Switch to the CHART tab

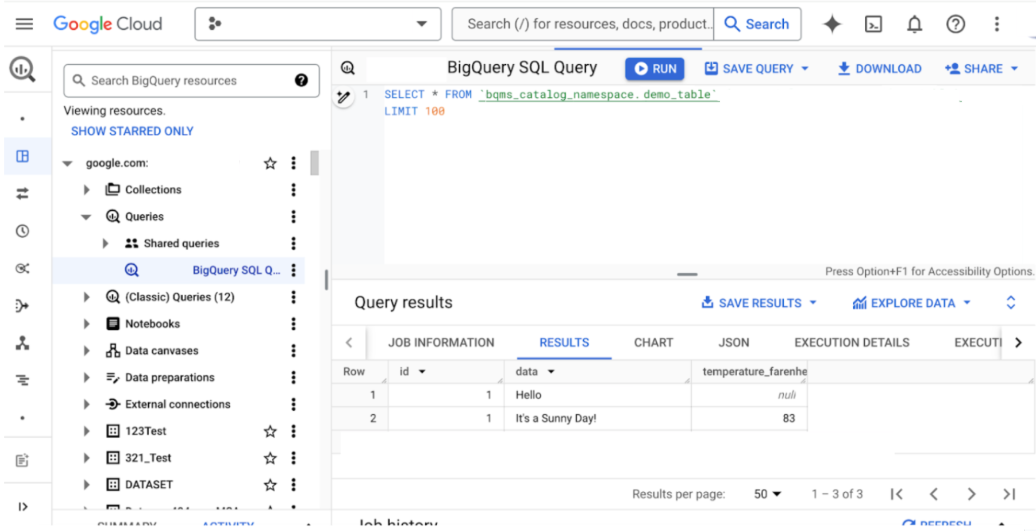click(653, 342)
